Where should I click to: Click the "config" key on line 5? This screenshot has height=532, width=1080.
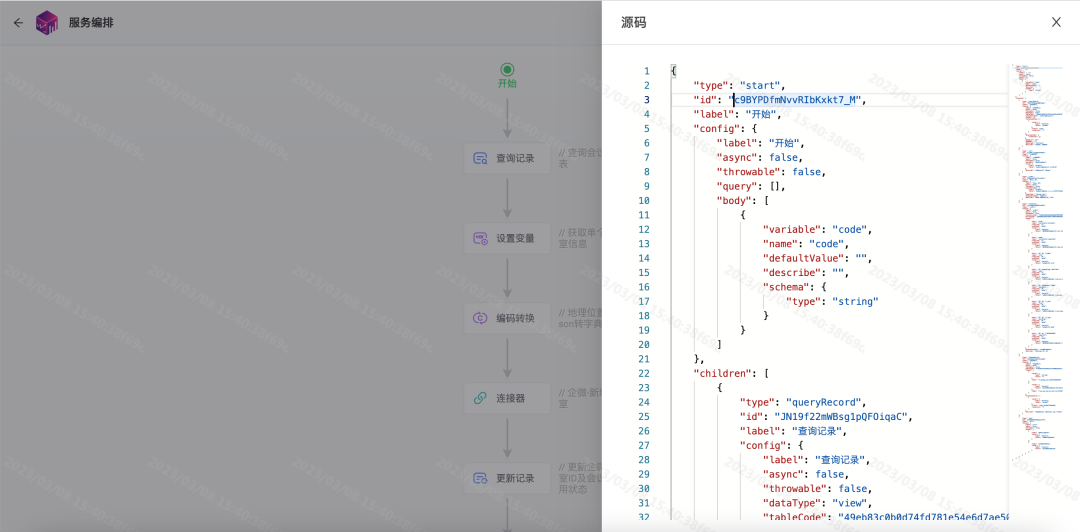(716, 129)
